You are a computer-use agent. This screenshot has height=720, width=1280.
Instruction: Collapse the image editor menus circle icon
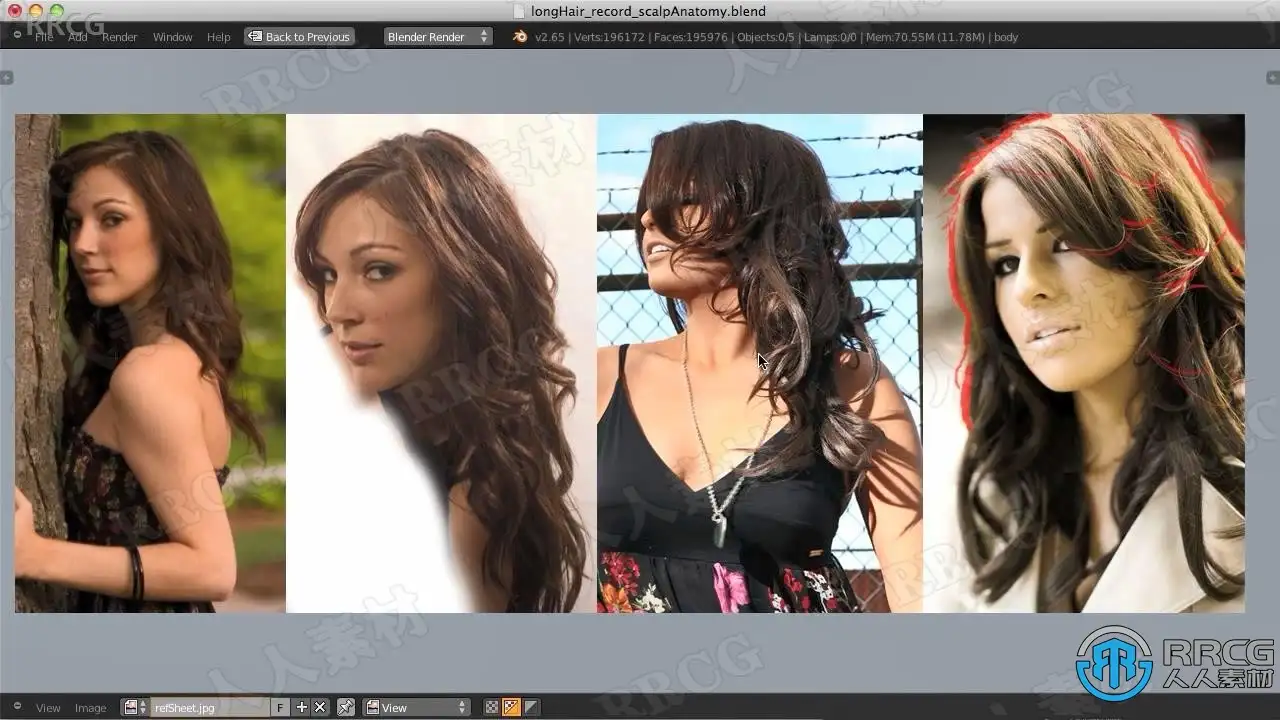tap(17, 707)
